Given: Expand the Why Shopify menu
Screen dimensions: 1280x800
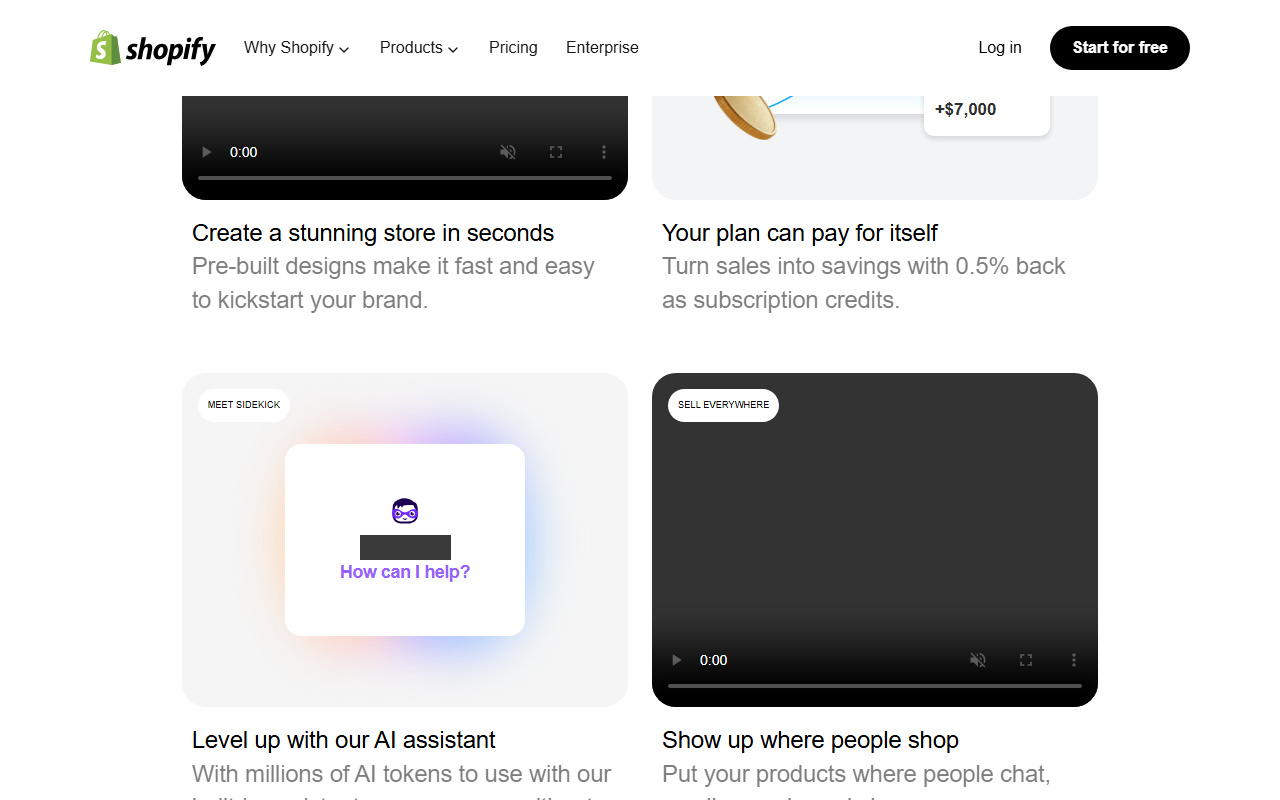Looking at the screenshot, I should click(297, 48).
